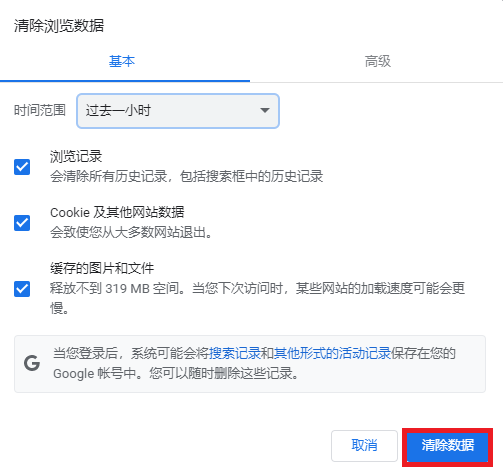Screen dimensions: 503x473
Task: Open the 过去一小时 time range combo box
Action: click(178, 111)
